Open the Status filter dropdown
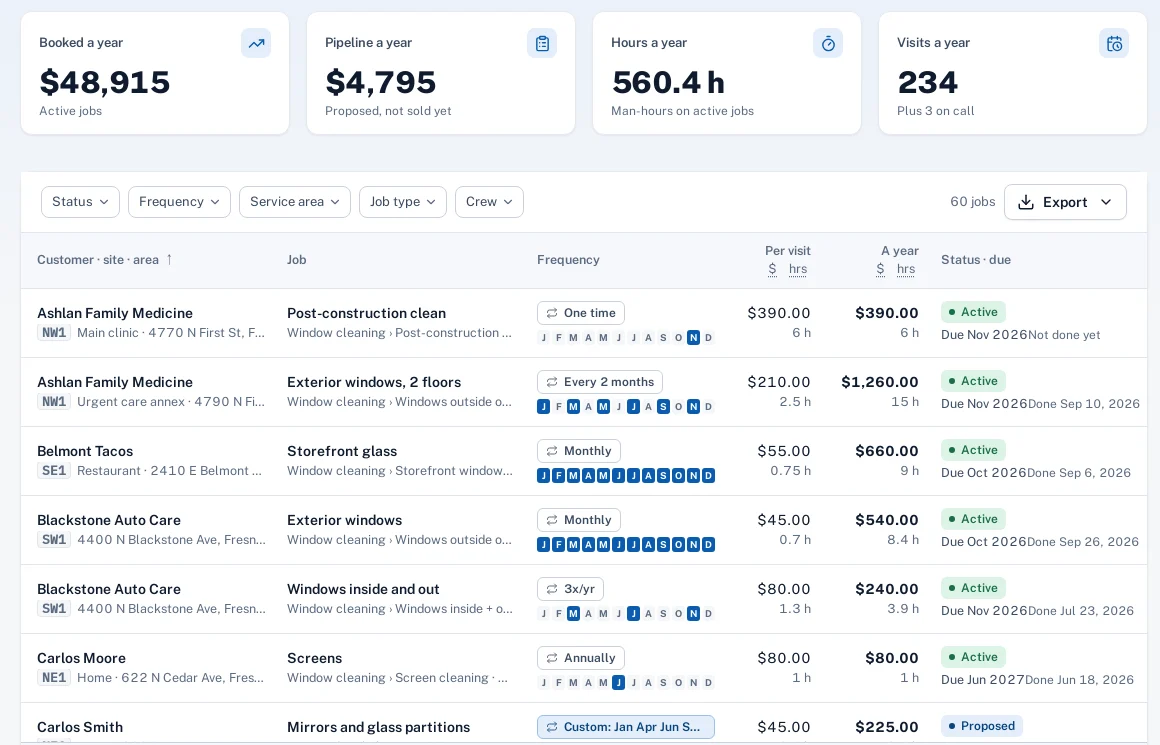The height and width of the screenshot is (745, 1160). pyautogui.click(x=80, y=202)
